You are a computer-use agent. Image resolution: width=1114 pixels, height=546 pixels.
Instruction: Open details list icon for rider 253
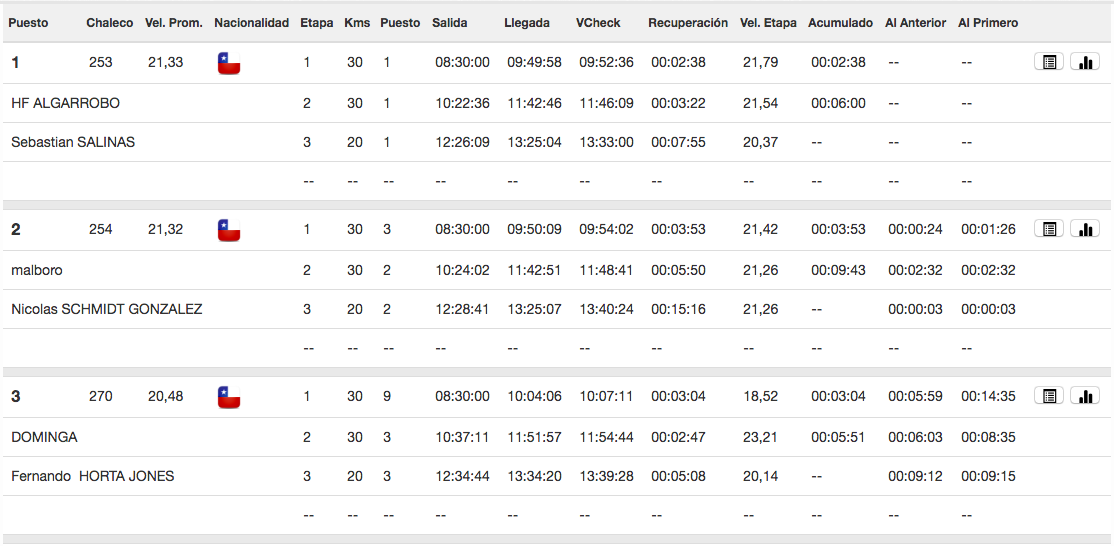coord(1049,62)
